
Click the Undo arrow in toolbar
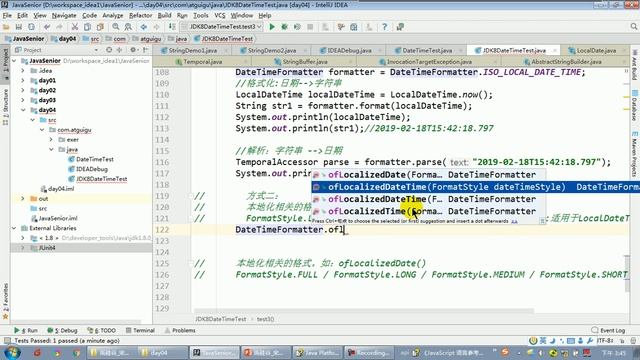coord(47,27)
